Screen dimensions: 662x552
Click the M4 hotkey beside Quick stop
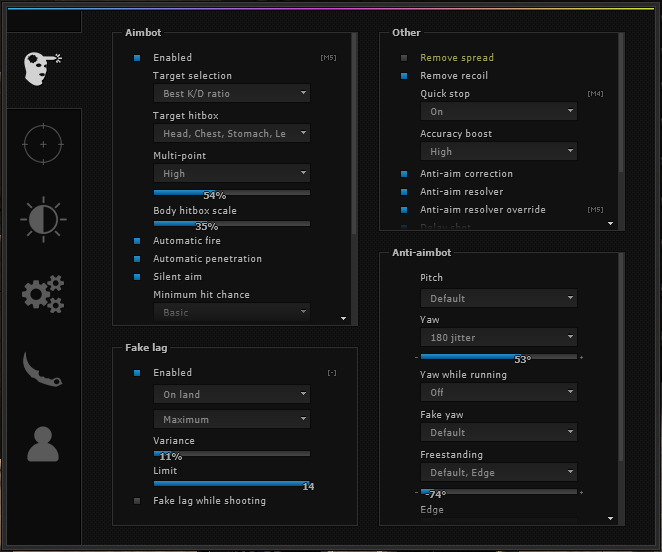595,94
